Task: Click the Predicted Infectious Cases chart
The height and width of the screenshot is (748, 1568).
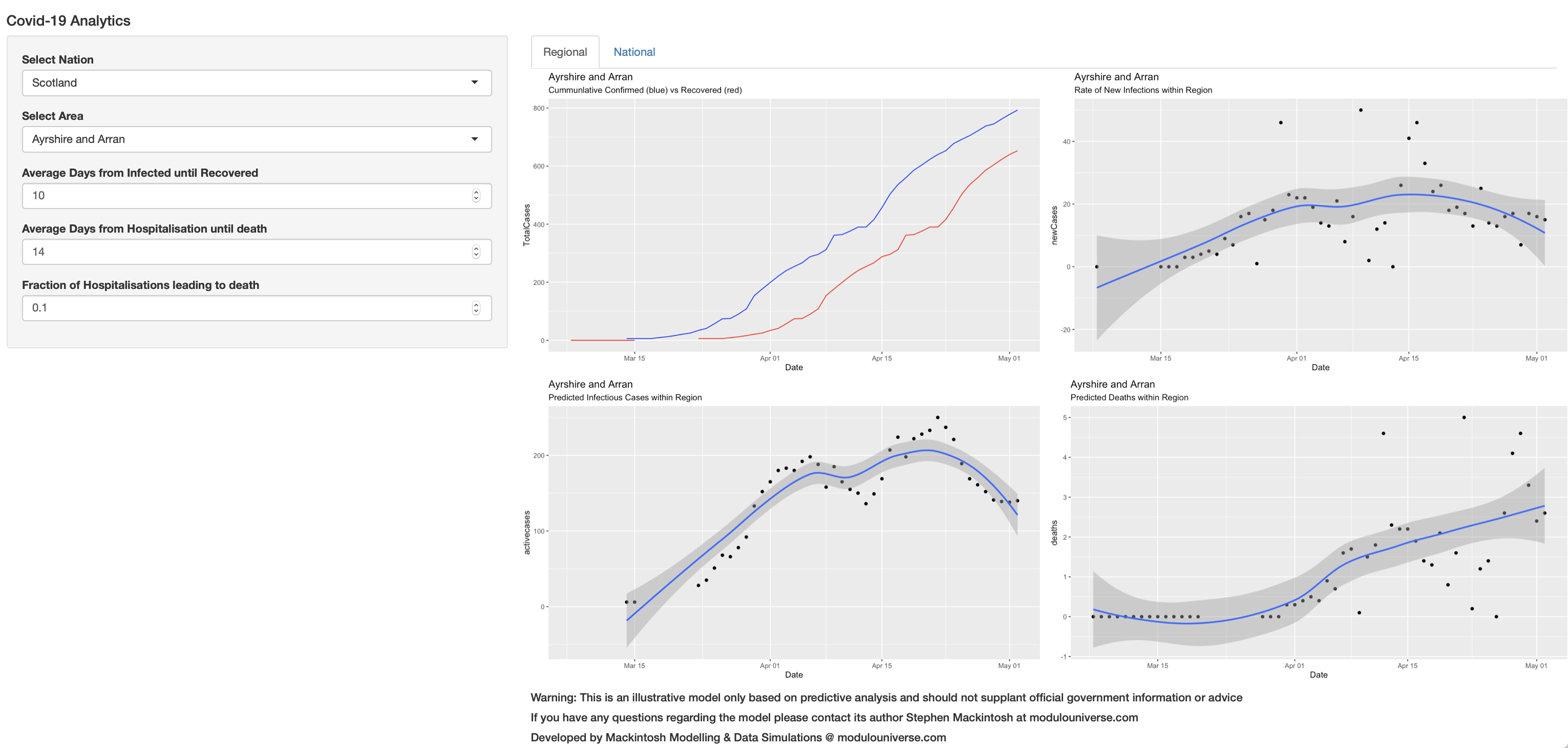Action: tap(794, 533)
